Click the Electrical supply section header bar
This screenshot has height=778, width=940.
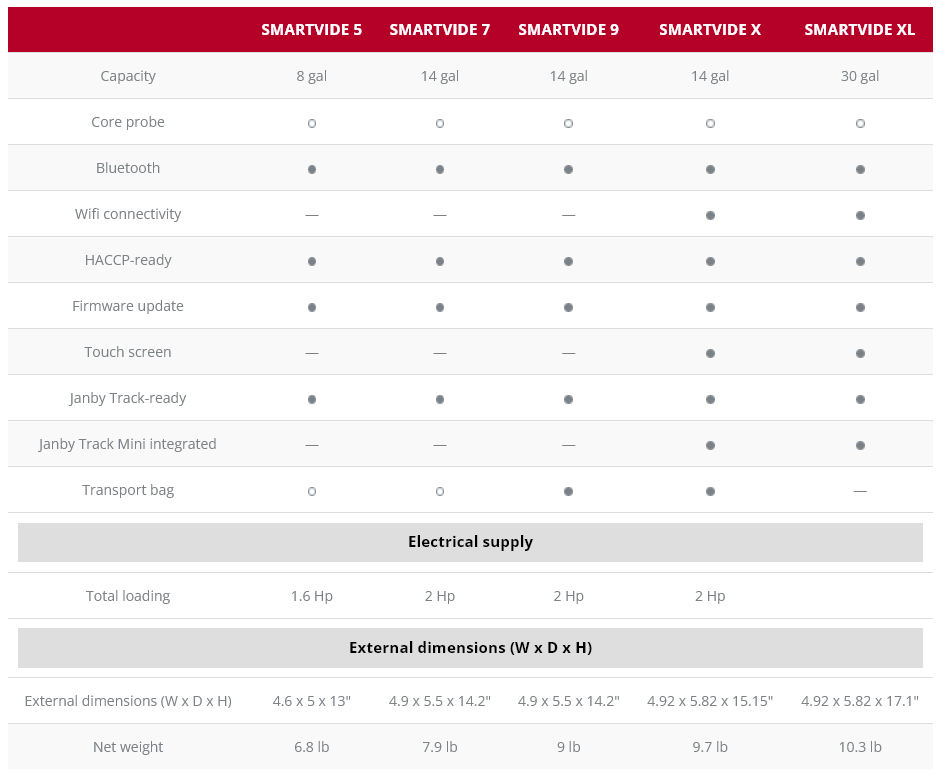point(470,542)
